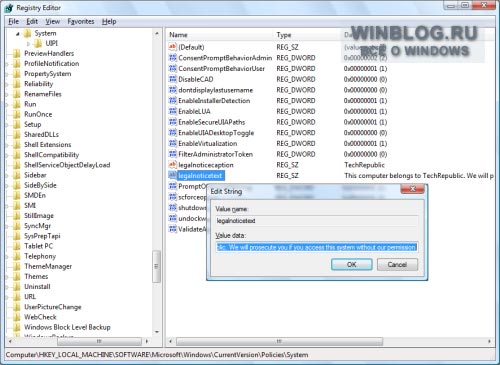Click the status bar registry path
This screenshot has height=365, width=500.
click(x=157, y=355)
